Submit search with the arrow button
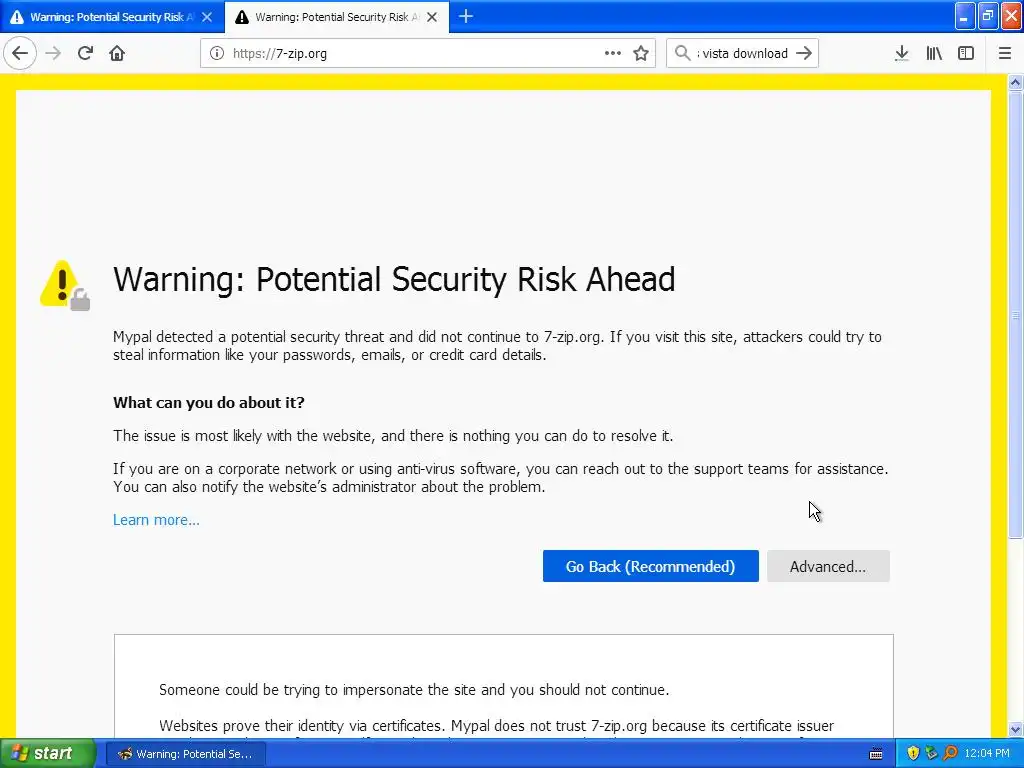1024x768 pixels. click(x=804, y=54)
